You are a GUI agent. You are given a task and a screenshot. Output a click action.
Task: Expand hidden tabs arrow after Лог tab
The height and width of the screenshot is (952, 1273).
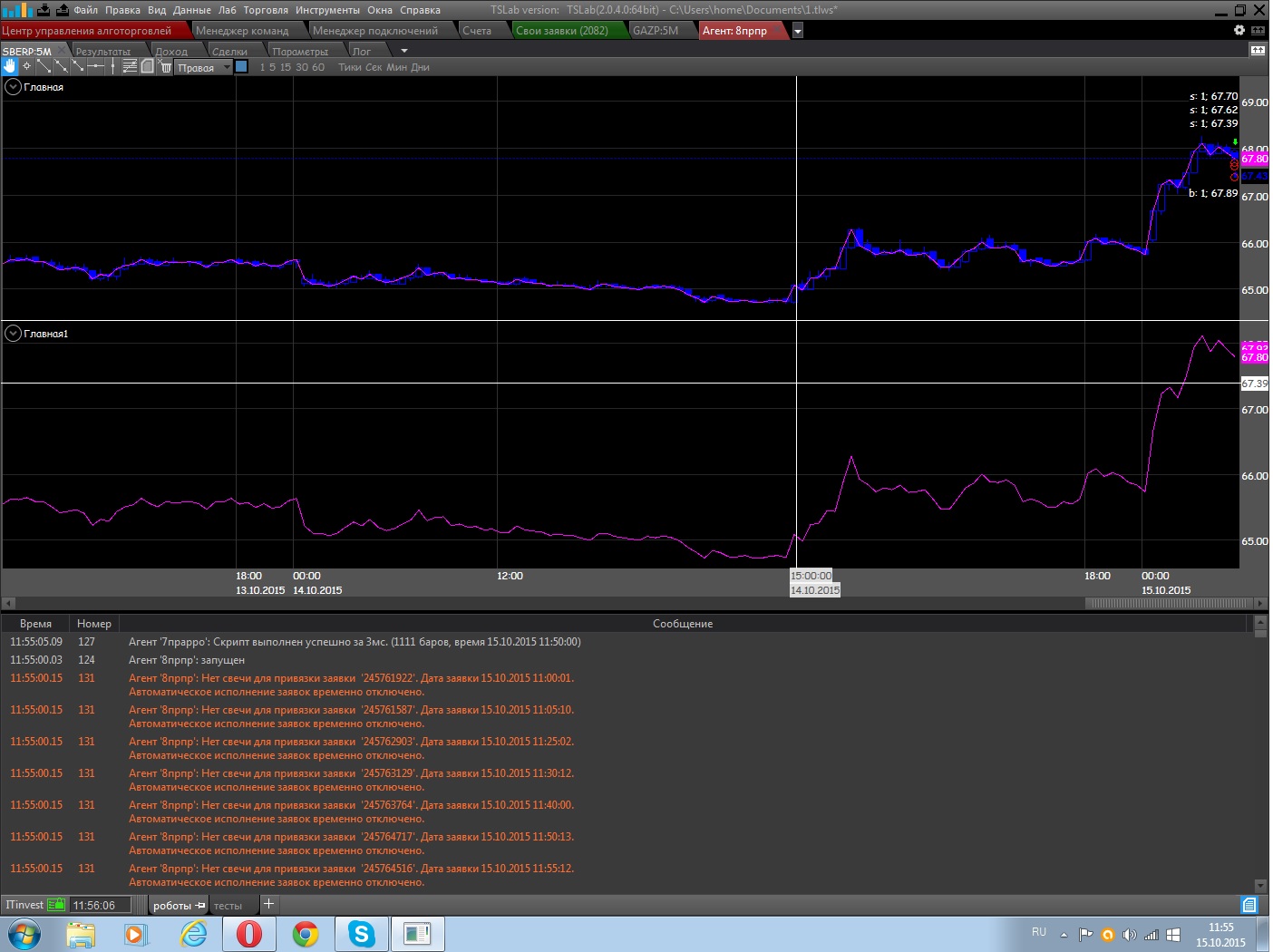tap(404, 51)
